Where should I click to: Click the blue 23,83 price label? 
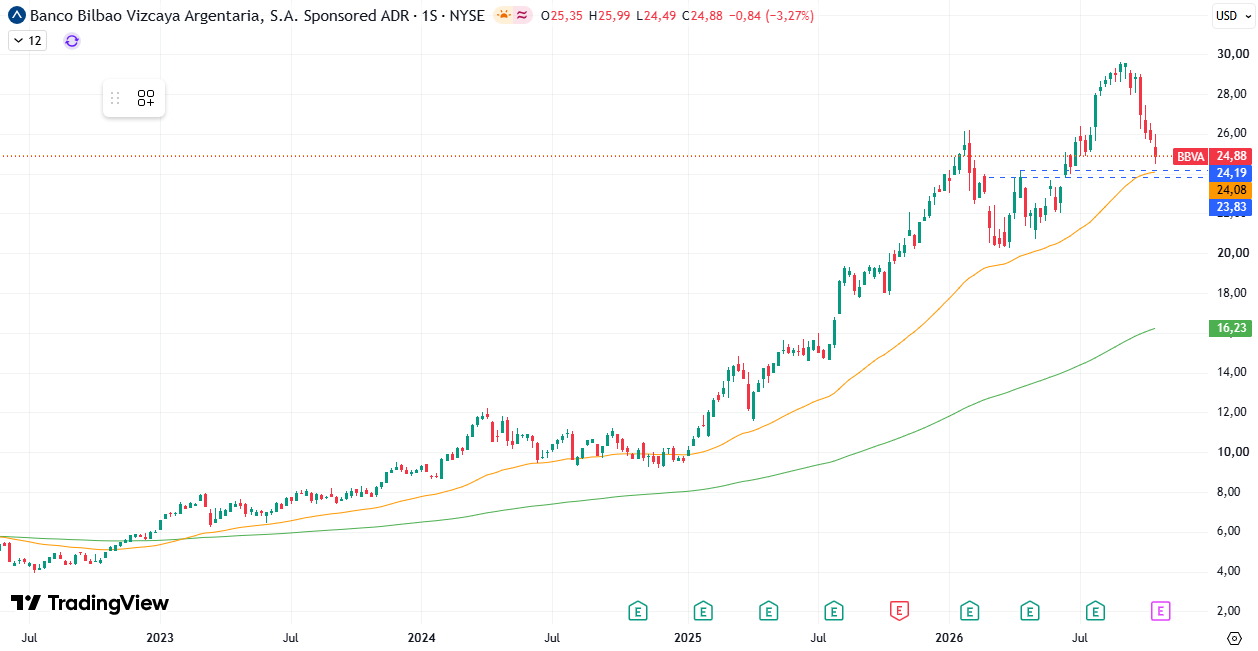1230,207
